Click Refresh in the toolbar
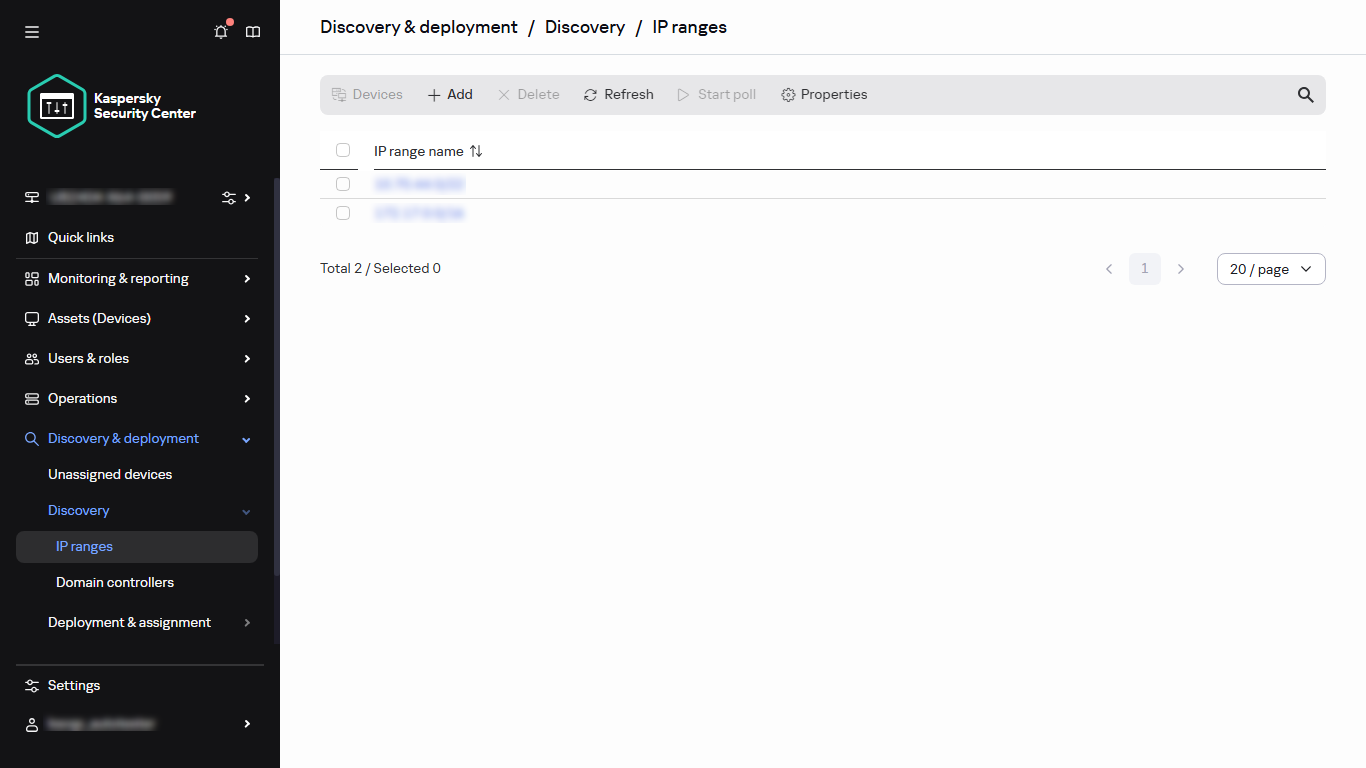1366x768 pixels. [x=618, y=95]
